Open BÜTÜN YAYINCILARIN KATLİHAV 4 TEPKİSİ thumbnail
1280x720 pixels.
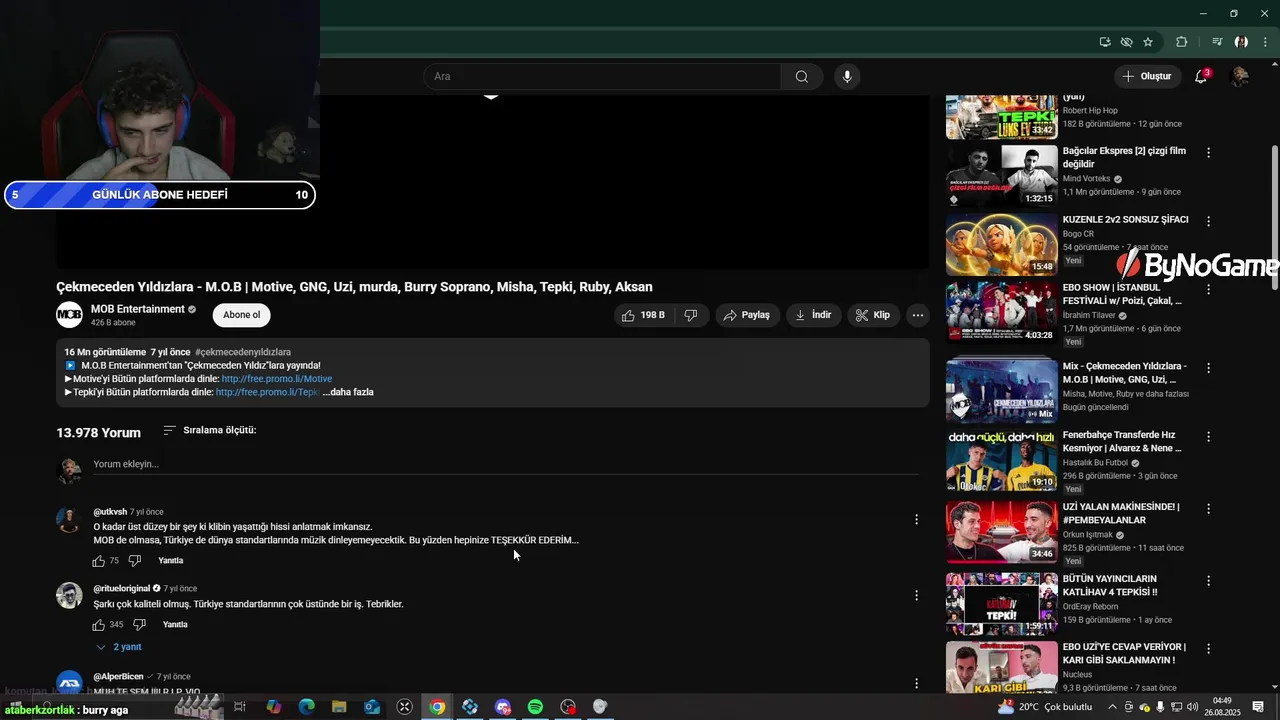coord(1001,604)
